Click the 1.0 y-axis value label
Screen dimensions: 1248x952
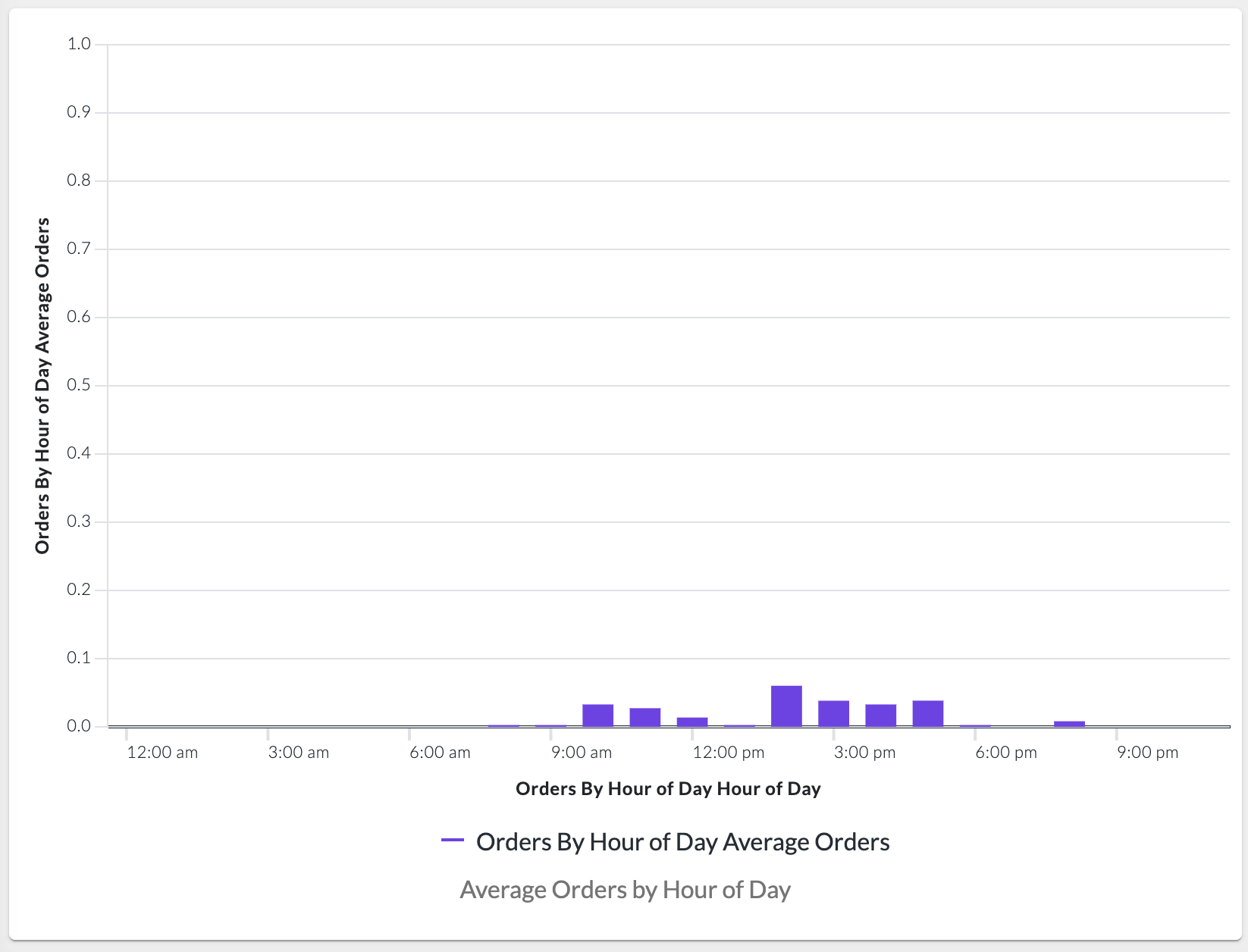tap(79, 44)
